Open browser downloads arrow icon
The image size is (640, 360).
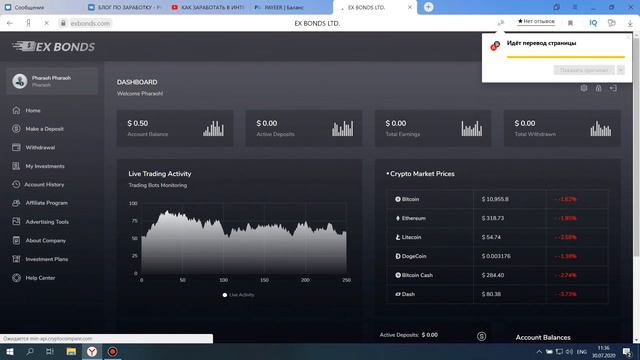630,24
